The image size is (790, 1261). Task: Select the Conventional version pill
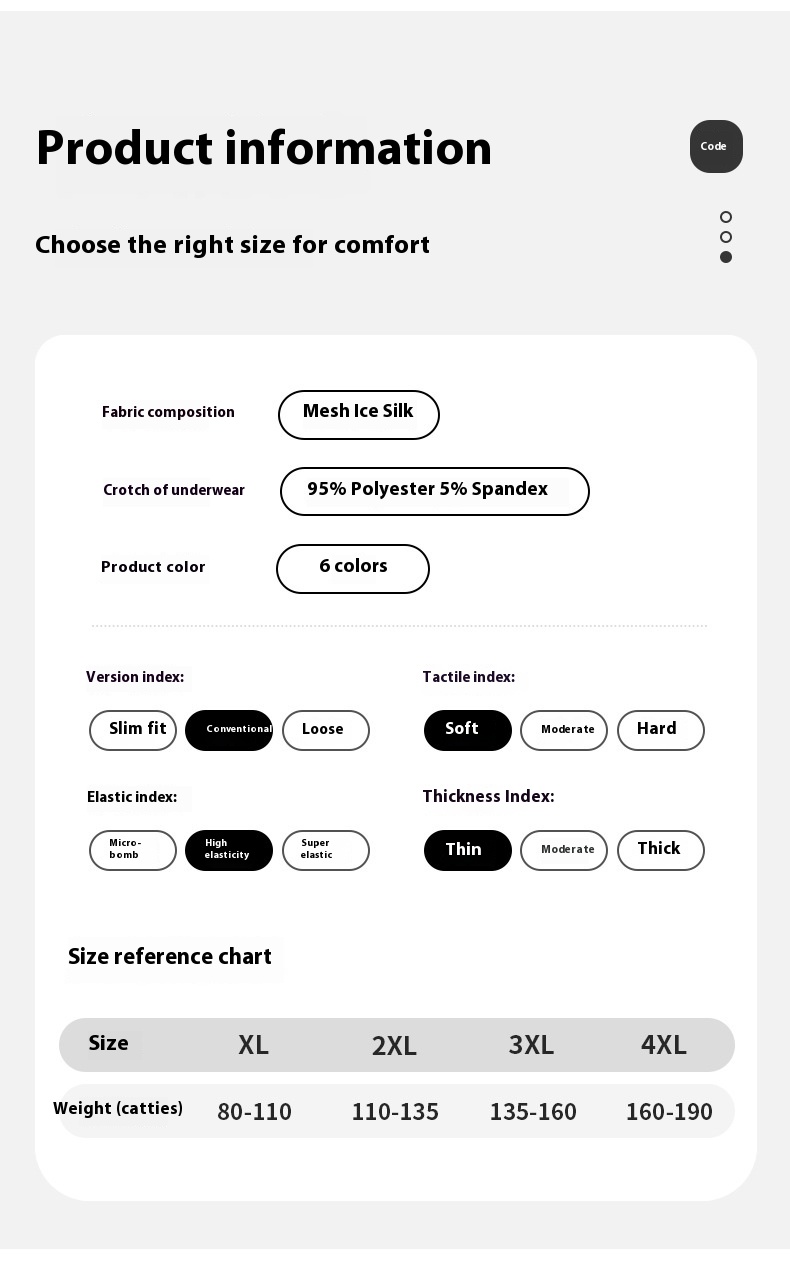pyautogui.click(x=229, y=730)
